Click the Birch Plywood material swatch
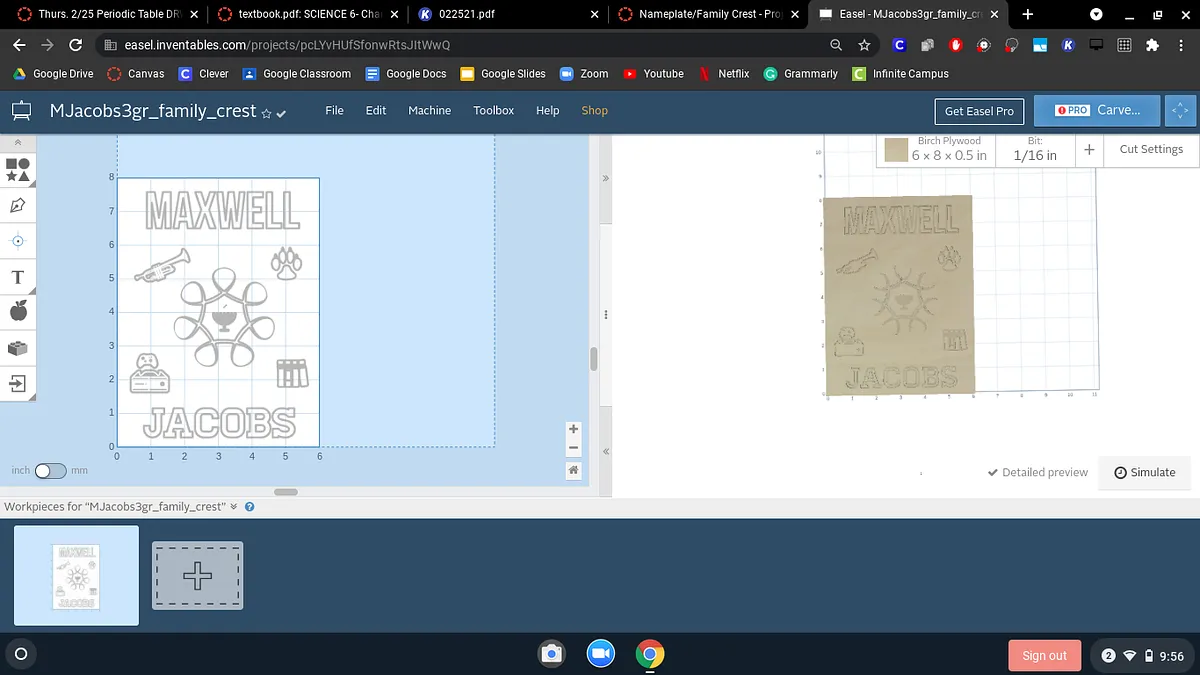 coord(895,150)
